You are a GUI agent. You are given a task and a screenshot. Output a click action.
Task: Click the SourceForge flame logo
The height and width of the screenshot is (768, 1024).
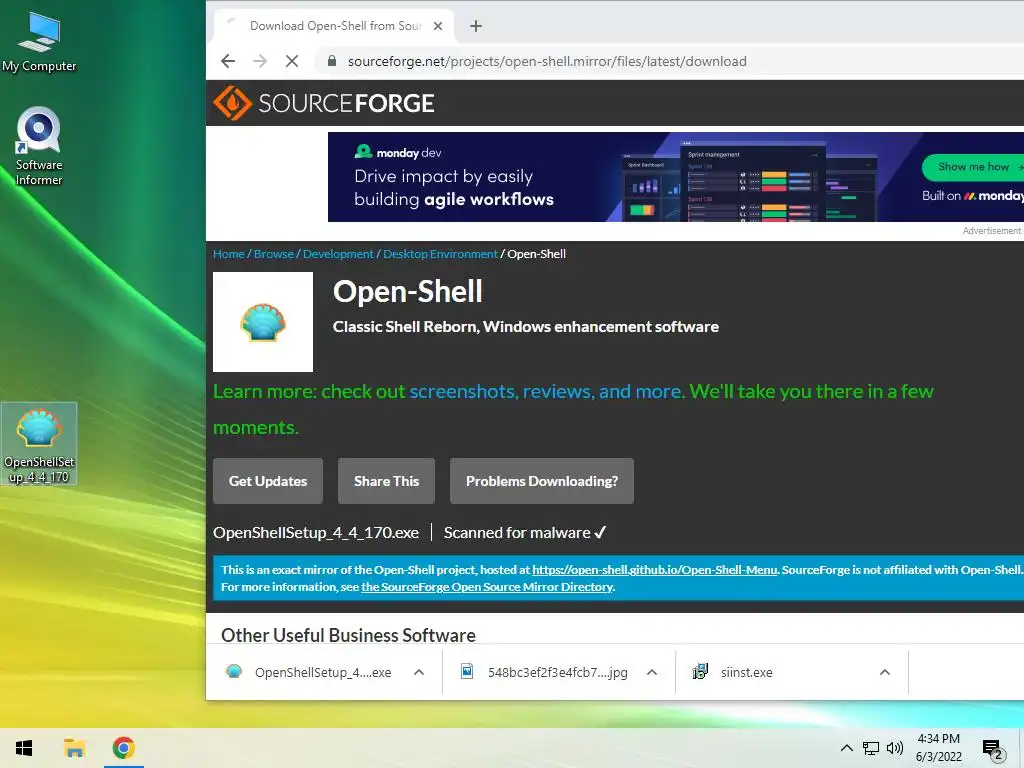click(232, 103)
